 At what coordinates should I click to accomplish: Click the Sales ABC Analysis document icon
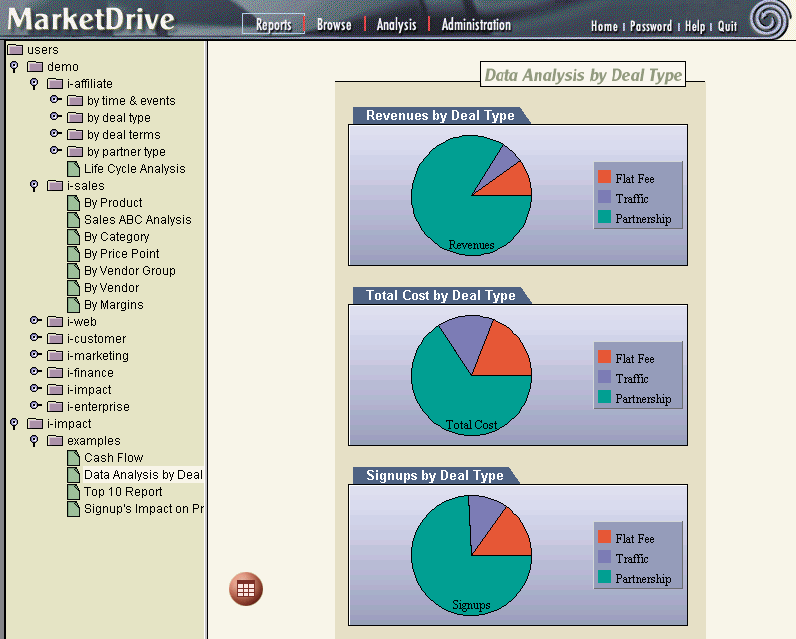click(74, 220)
